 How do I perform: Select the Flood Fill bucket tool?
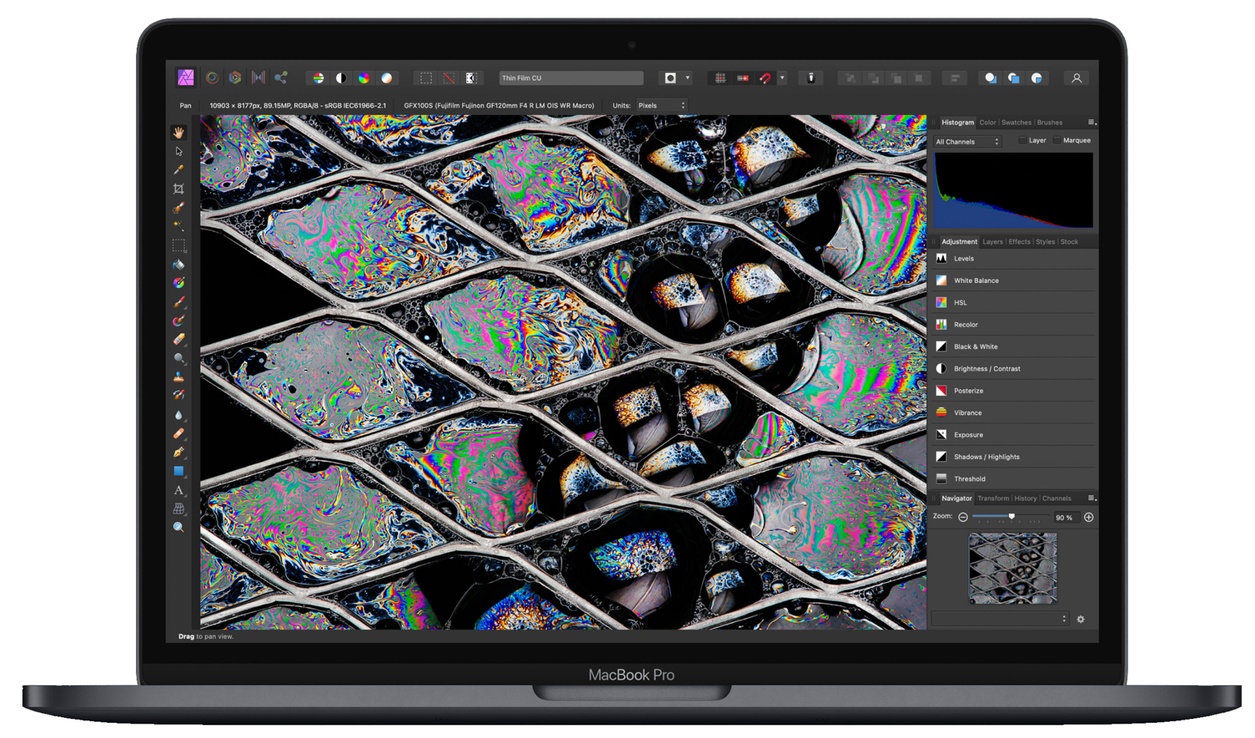click(x=179, y=265)
